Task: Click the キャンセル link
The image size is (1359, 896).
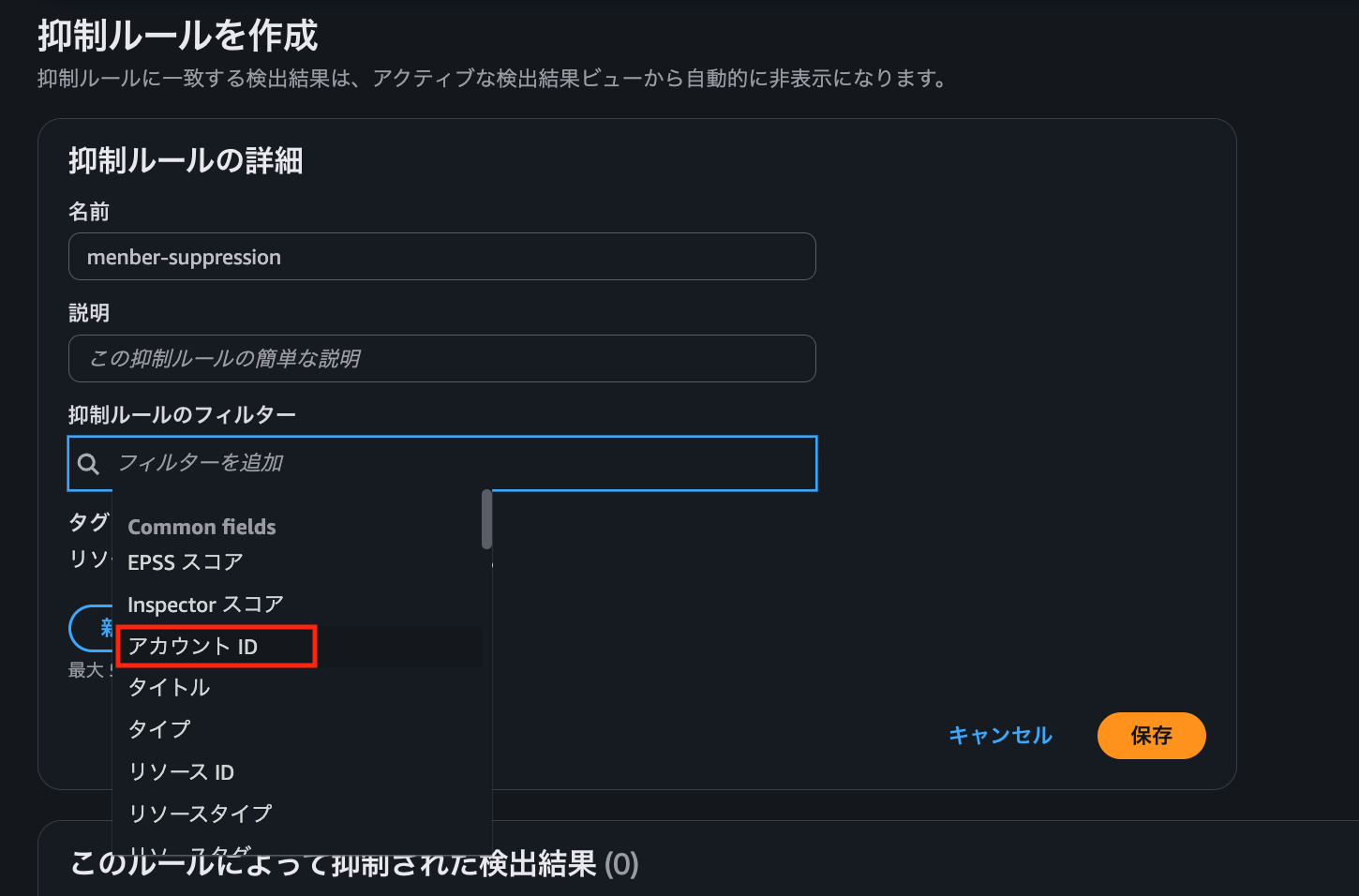Action: point(1000,736)
